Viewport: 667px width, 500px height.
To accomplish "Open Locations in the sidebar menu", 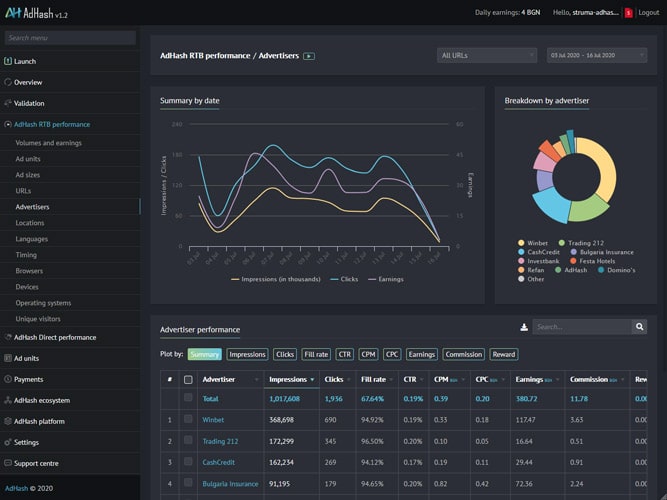I will pos(30,223).
